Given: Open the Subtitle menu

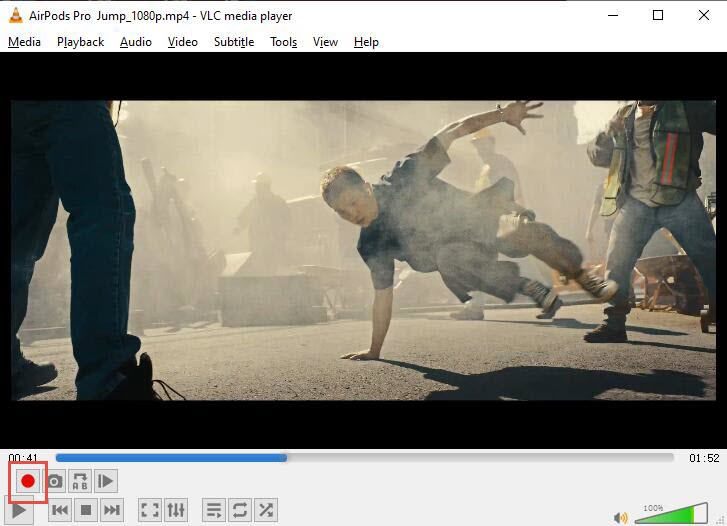Looking at the screenshot, I should [234, 42].
